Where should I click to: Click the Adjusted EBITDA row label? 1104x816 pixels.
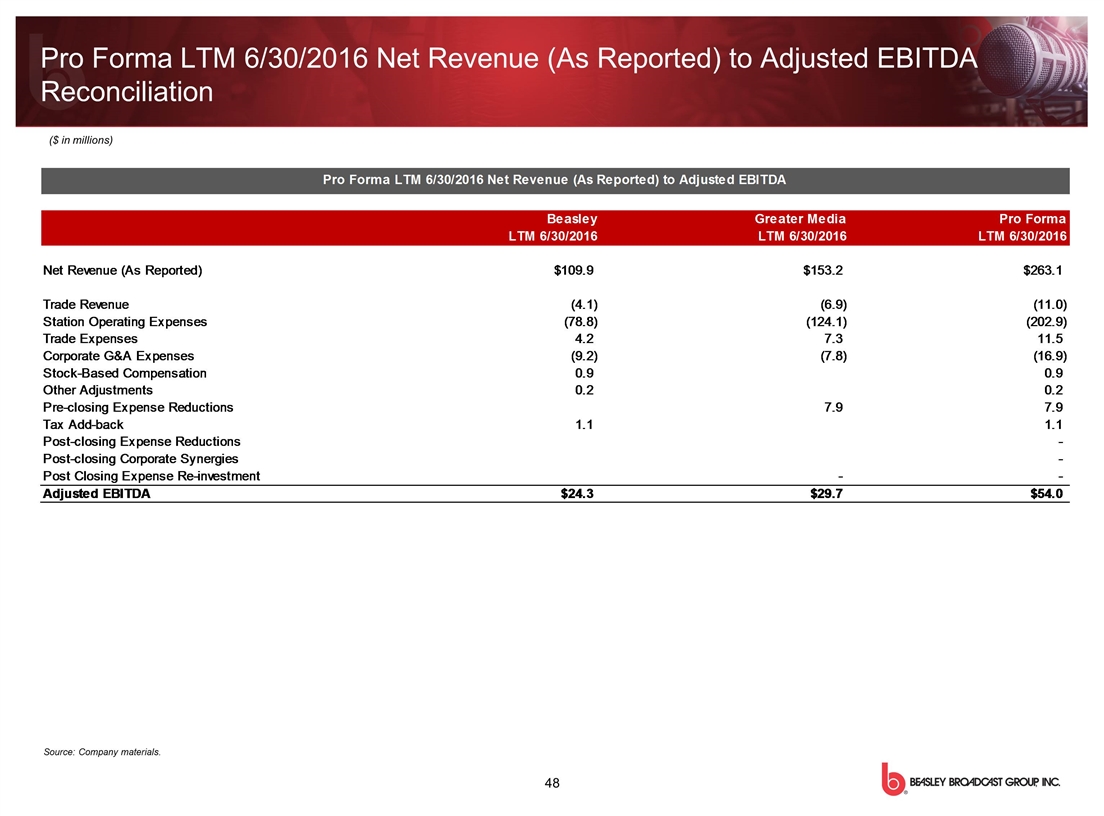pos(96,493)
